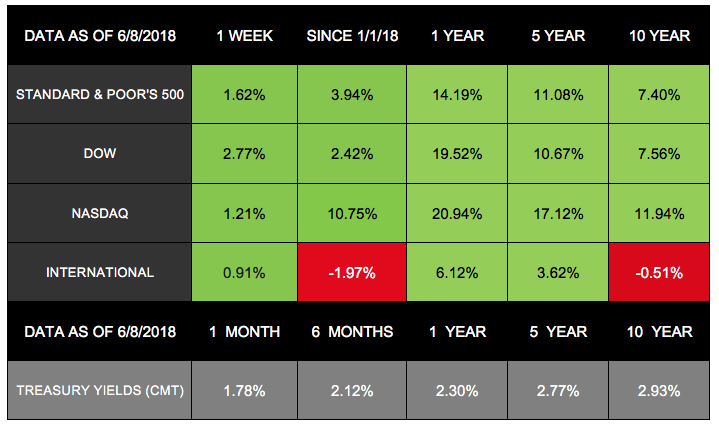Select the 1 WEEK column header
Viewport: 719px width, 428px height.
click(244, 35)
